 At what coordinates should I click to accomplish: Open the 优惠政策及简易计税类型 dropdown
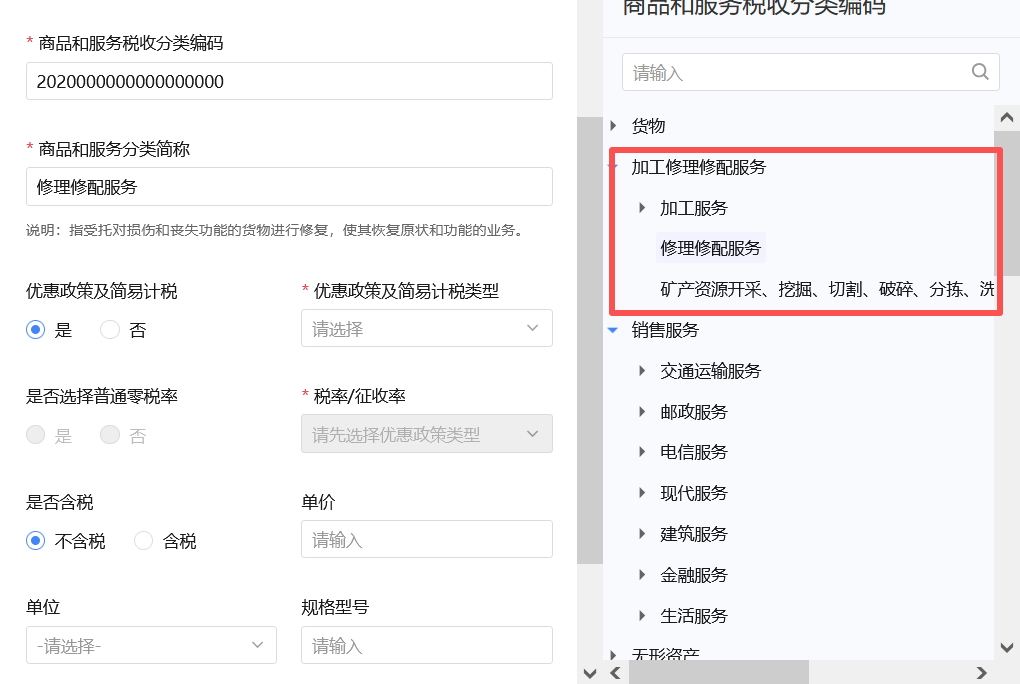[427, 328]
